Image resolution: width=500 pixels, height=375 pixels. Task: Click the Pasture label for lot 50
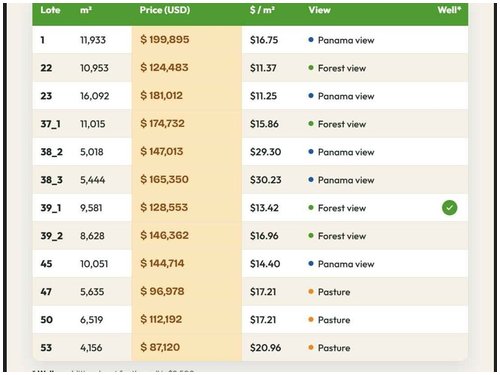pyautogui.click(x=334, y=320)
